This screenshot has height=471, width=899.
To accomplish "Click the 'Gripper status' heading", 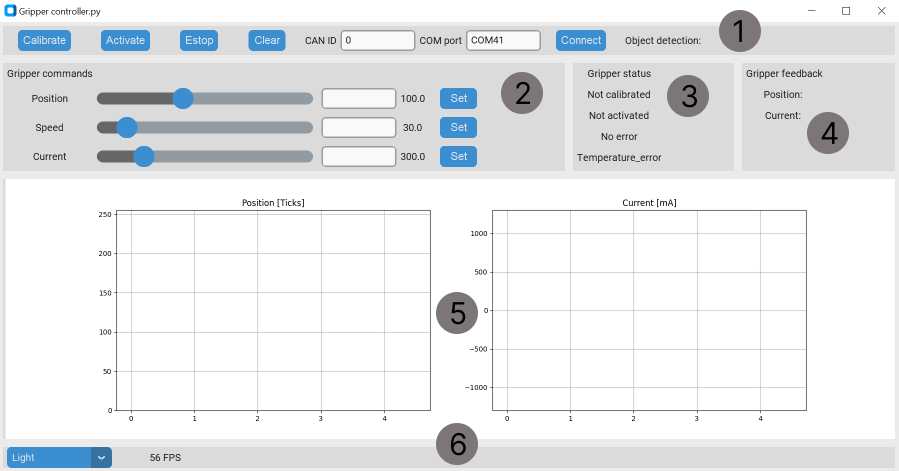I will 619,73.
